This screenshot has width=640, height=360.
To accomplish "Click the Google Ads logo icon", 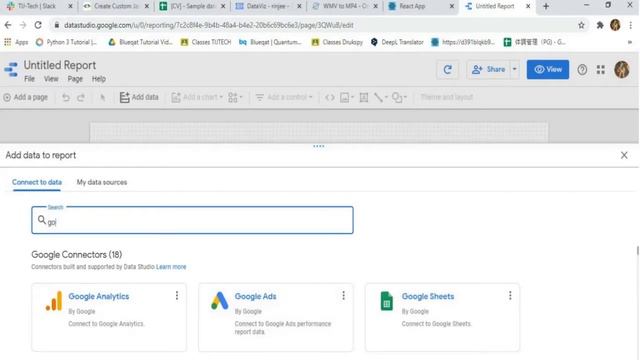I will coord(220,301).
